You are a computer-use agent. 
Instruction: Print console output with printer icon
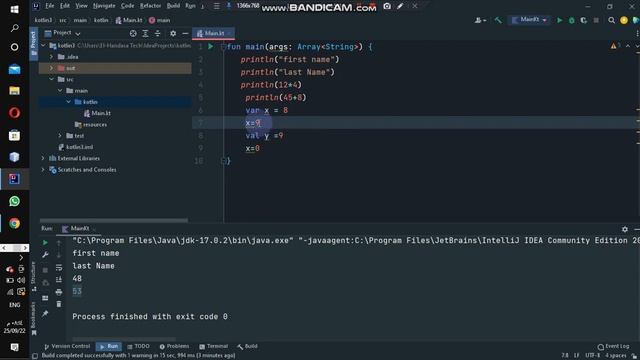coord(59,292)
